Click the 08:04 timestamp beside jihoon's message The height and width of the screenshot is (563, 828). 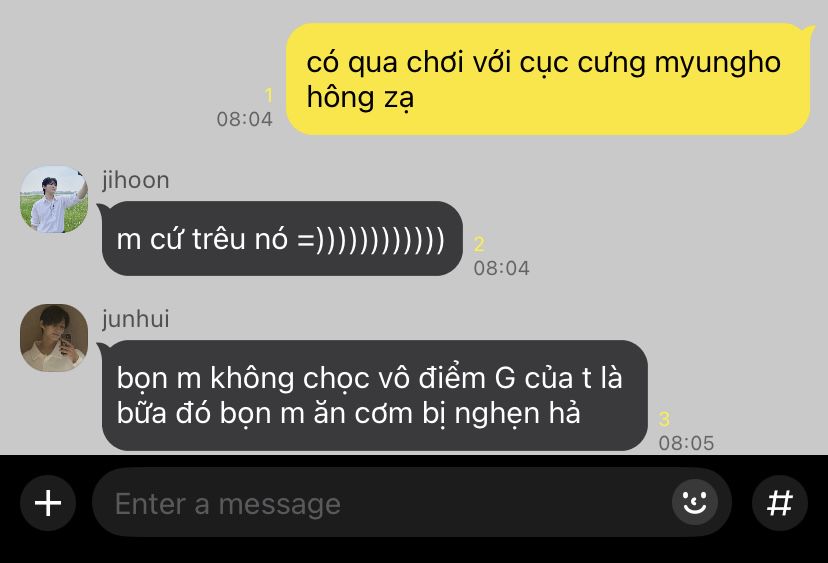coord(501,268)
